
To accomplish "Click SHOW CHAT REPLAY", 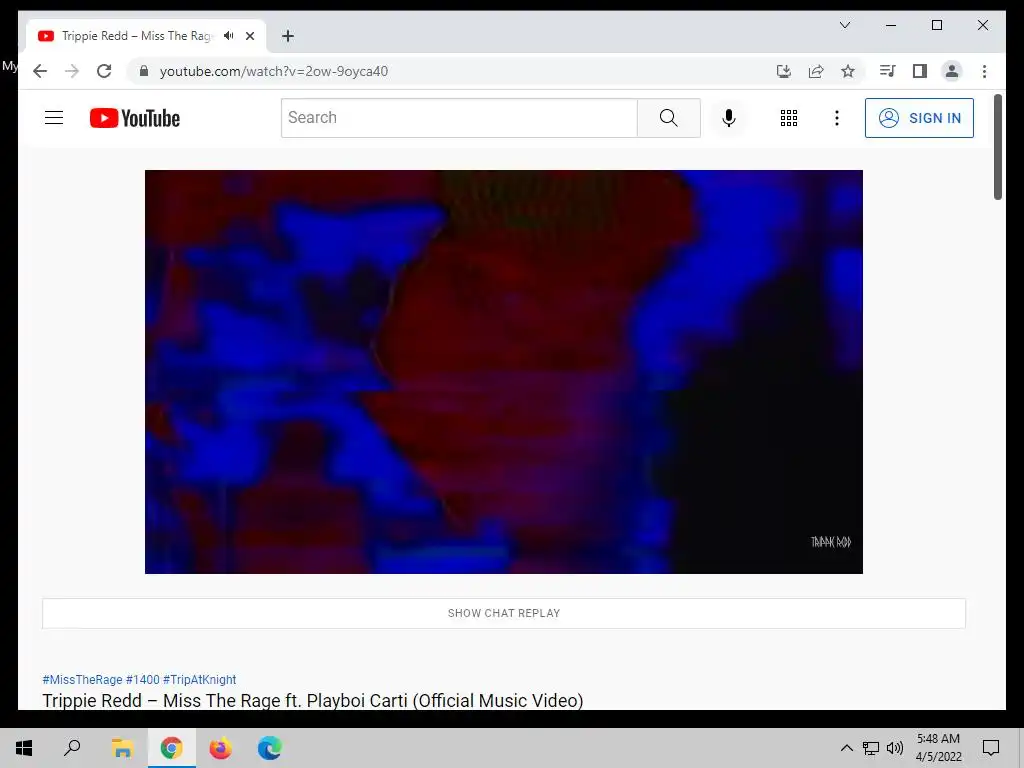I will pyautogui.click(x=504, y=613).
